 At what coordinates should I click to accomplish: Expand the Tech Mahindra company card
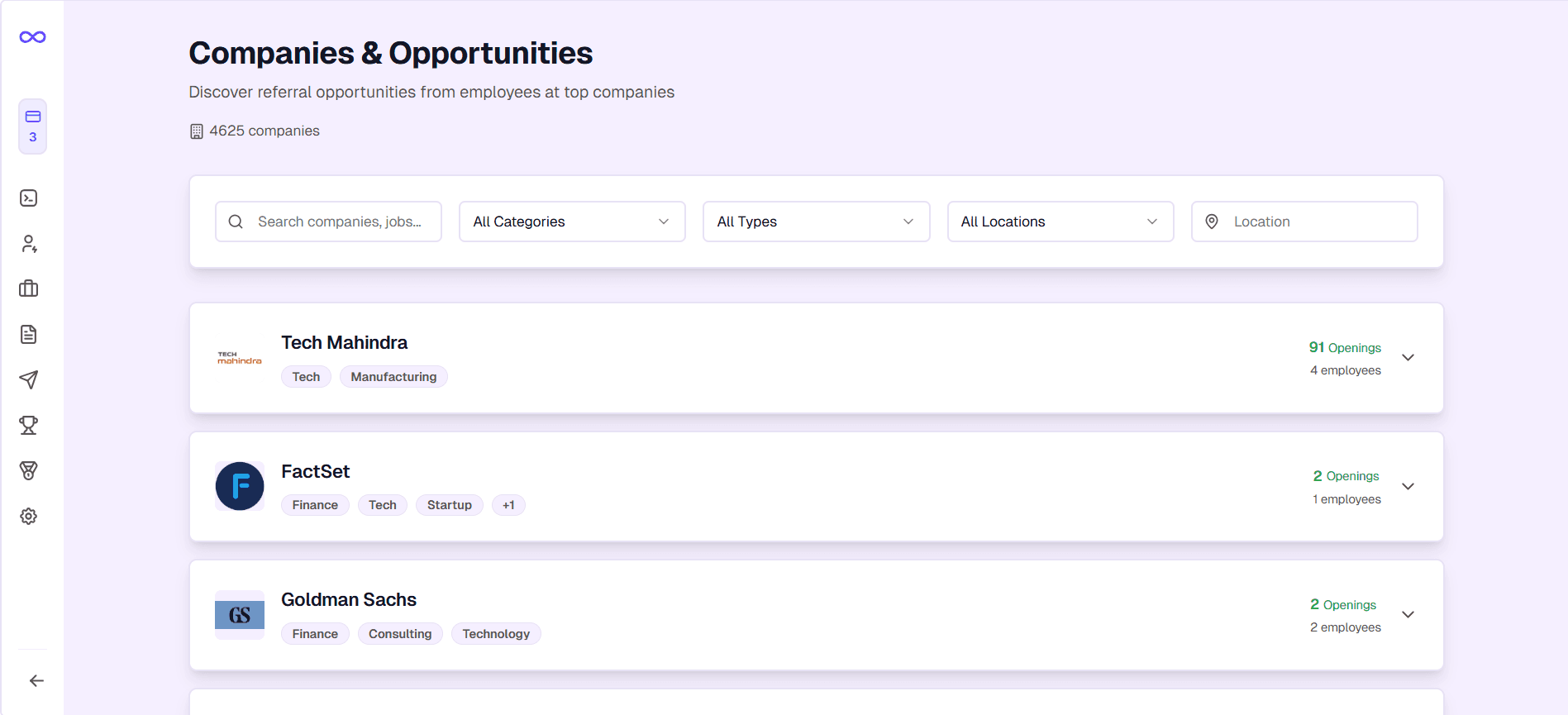tap(1408, 358)
